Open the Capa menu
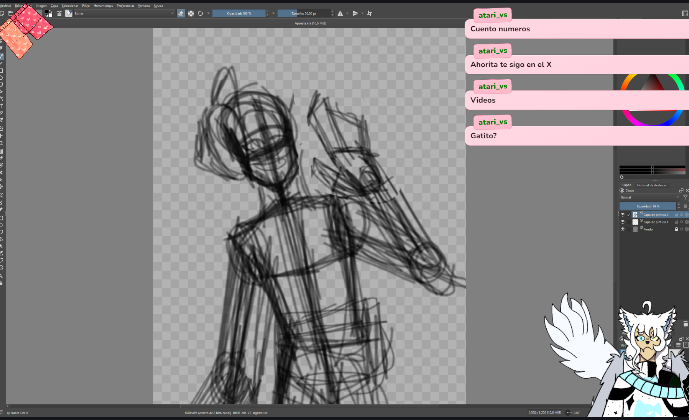This screenshot has width=689, height=420. tap(54, 6)
